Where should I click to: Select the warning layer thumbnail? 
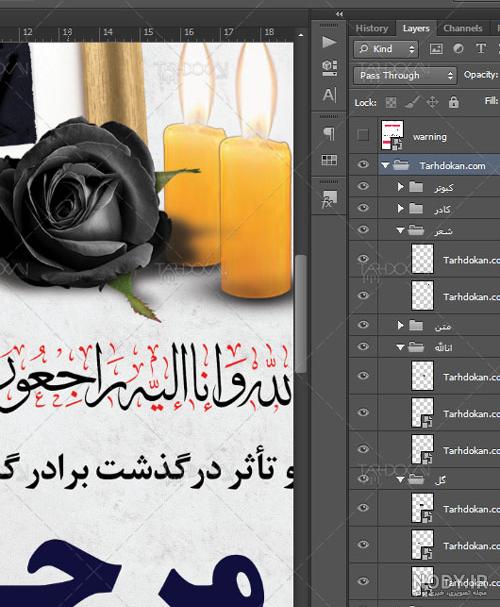(392, 135)
